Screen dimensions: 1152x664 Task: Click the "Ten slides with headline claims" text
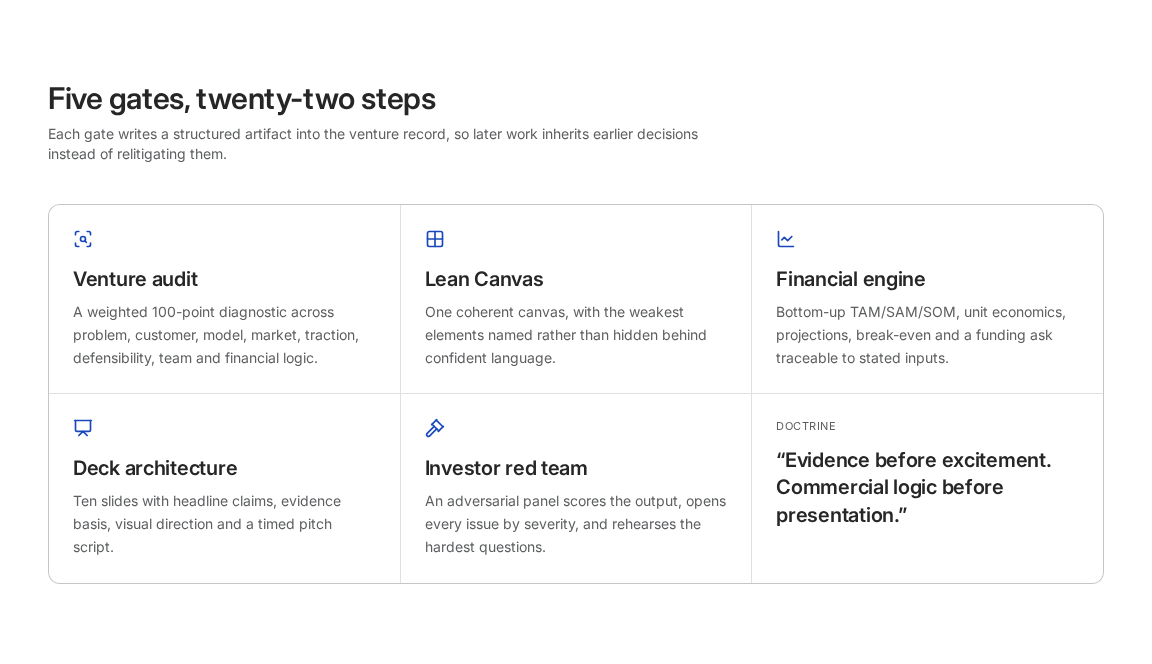pos(207,524)
